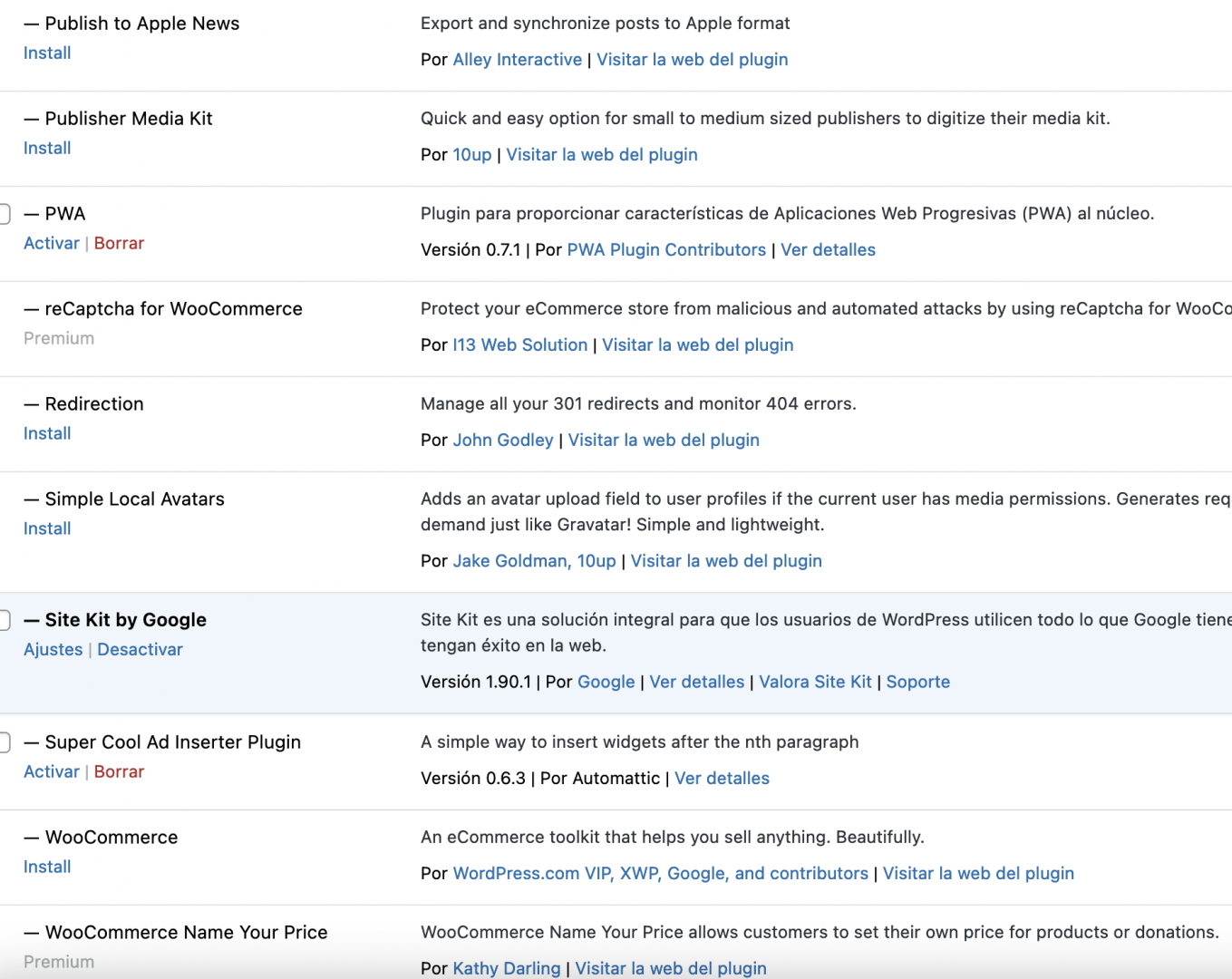This screenshot has height=979, width=1232.
Task: Open I13 Web Solution author link
Action: pyautogui.click(x=520, y=344)
